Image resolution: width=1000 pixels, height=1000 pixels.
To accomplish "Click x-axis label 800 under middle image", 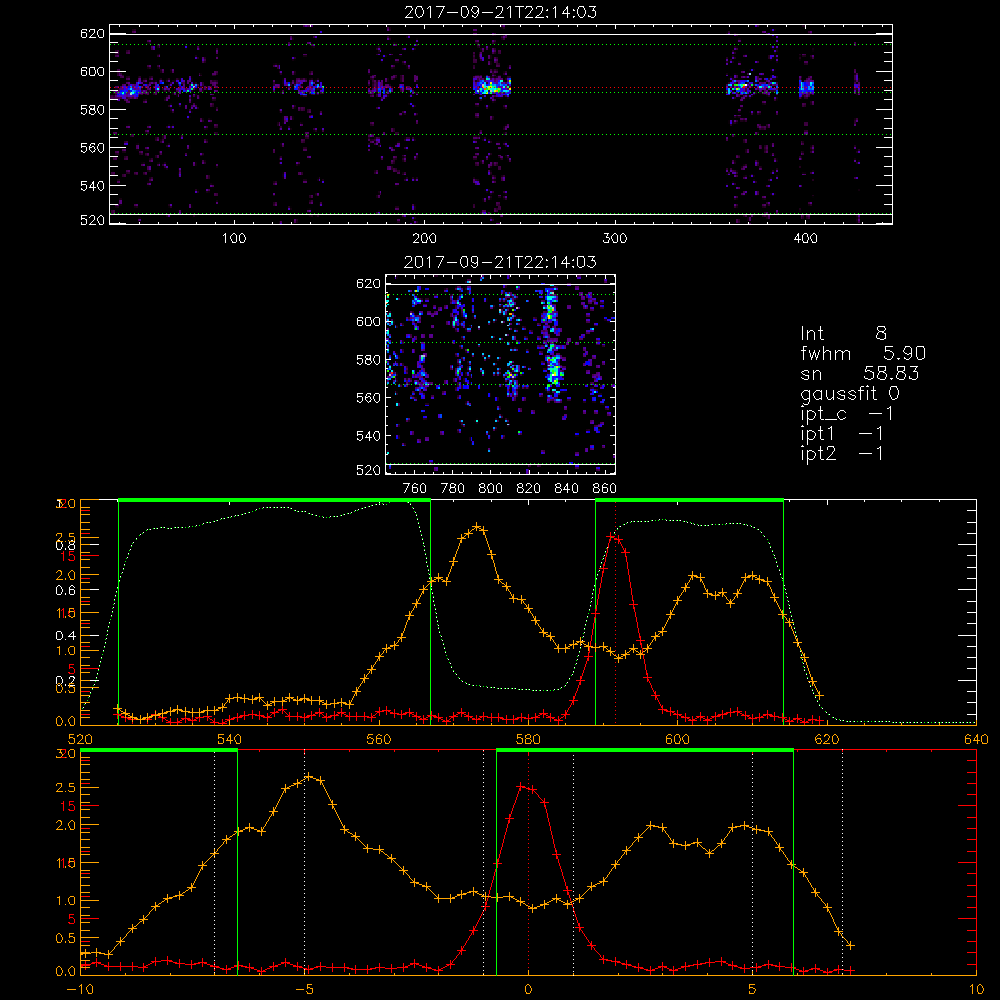I will (490, 489).
